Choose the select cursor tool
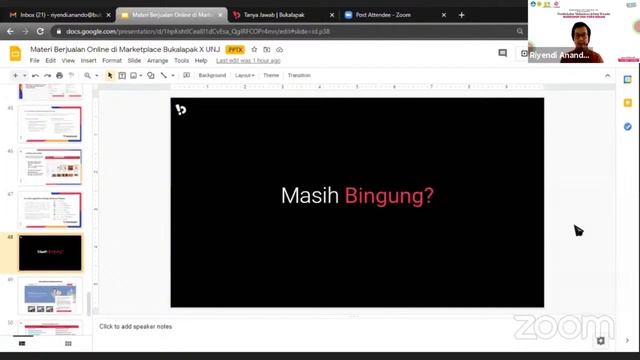640x360 pixels. pyautogui.click(x=110, y=76)
